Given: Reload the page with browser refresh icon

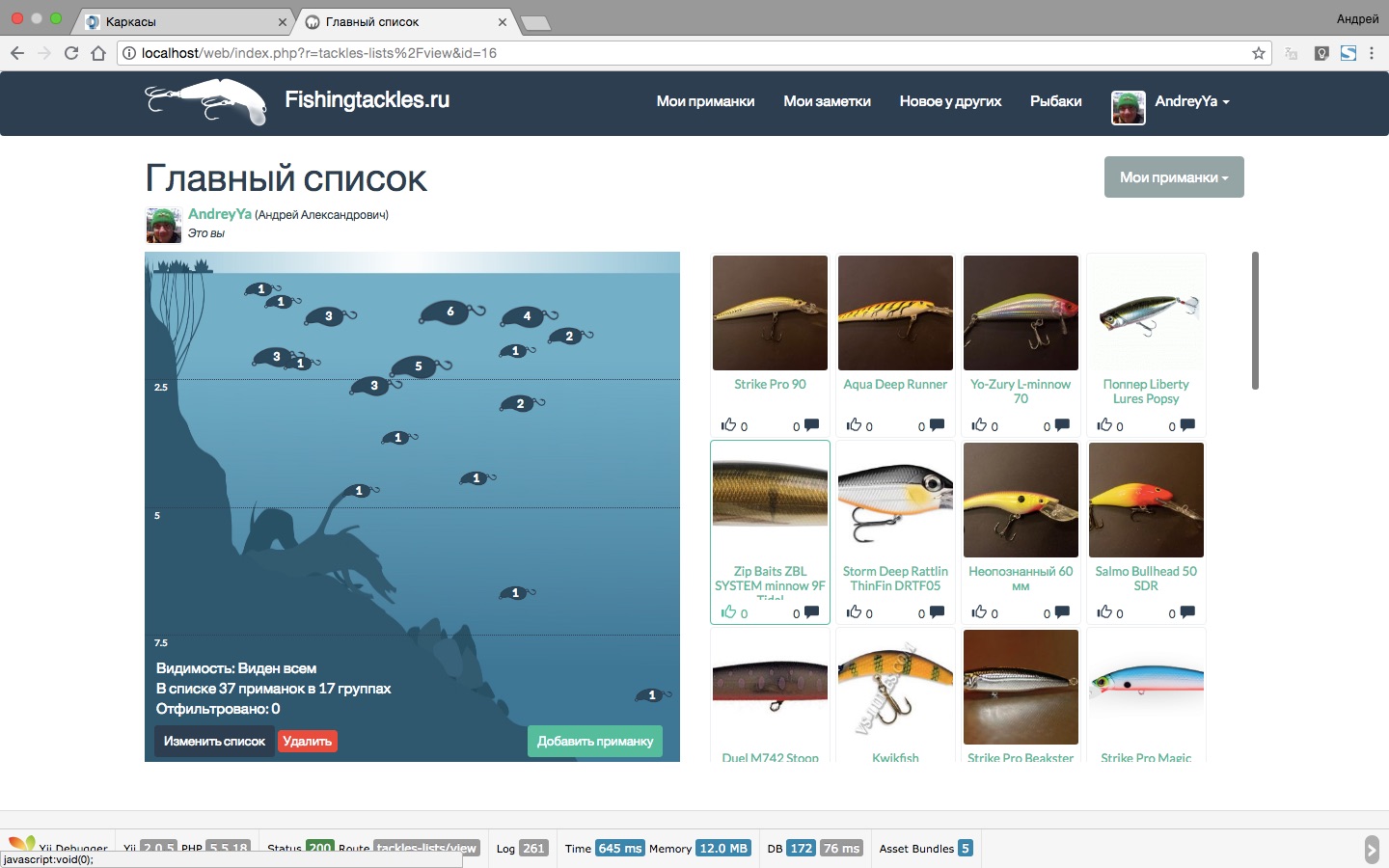Looking at the screenshot, I should [x=71, y=53].
